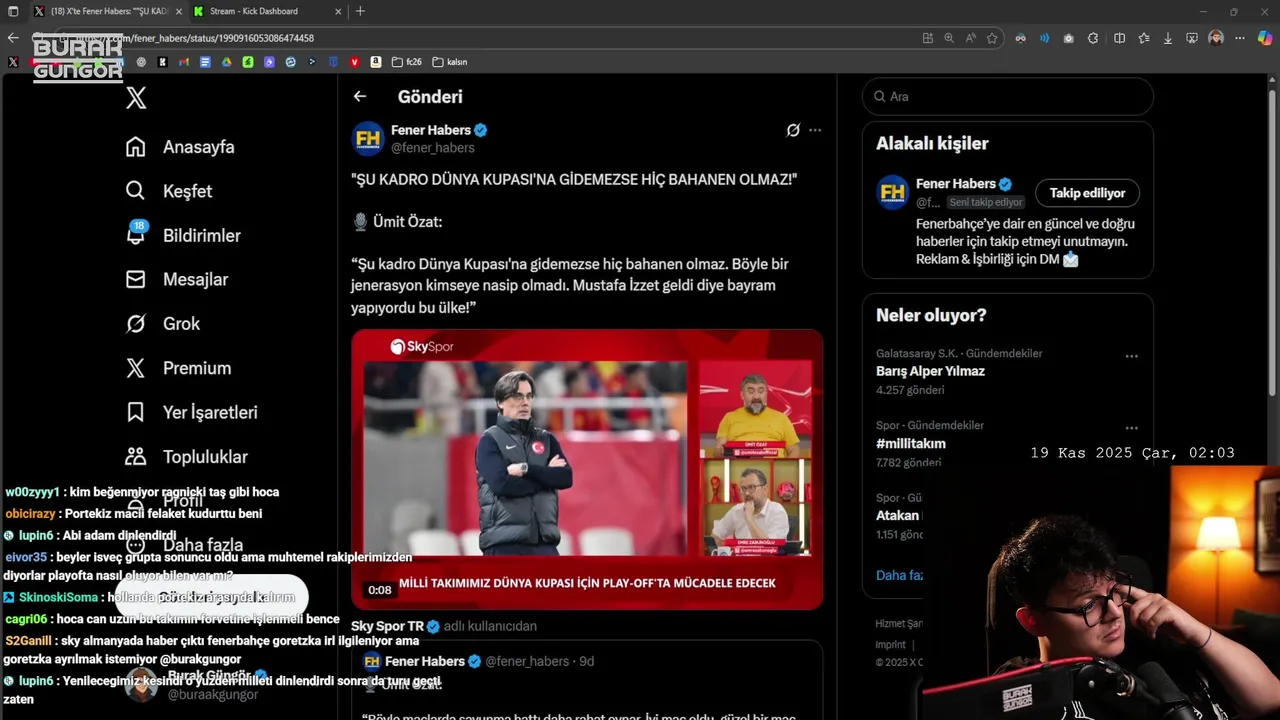Focus the Ara search field

tap(1007, 97)
